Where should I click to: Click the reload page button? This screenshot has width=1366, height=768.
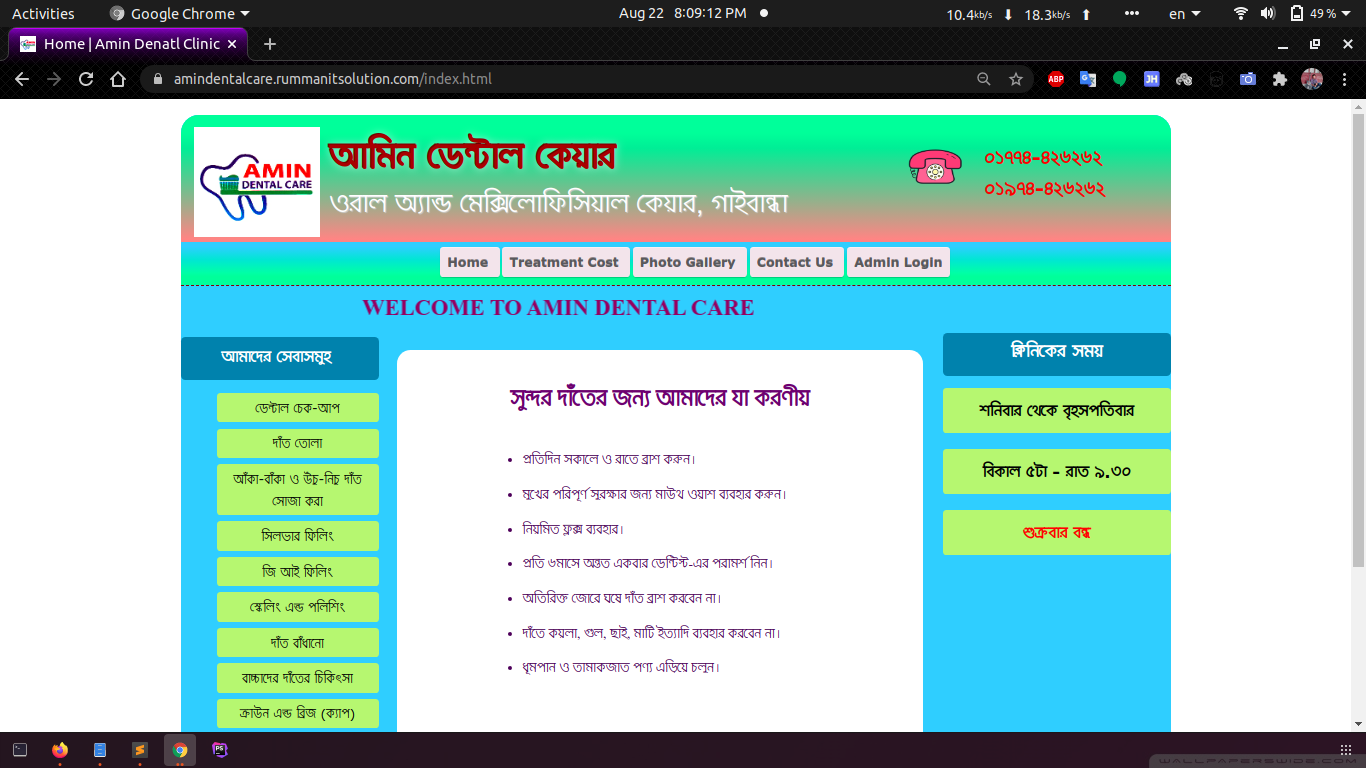pos(86,79)
